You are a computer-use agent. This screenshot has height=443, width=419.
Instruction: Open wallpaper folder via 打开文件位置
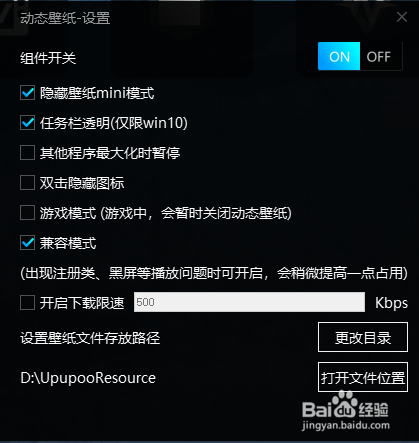coord(363,377)
